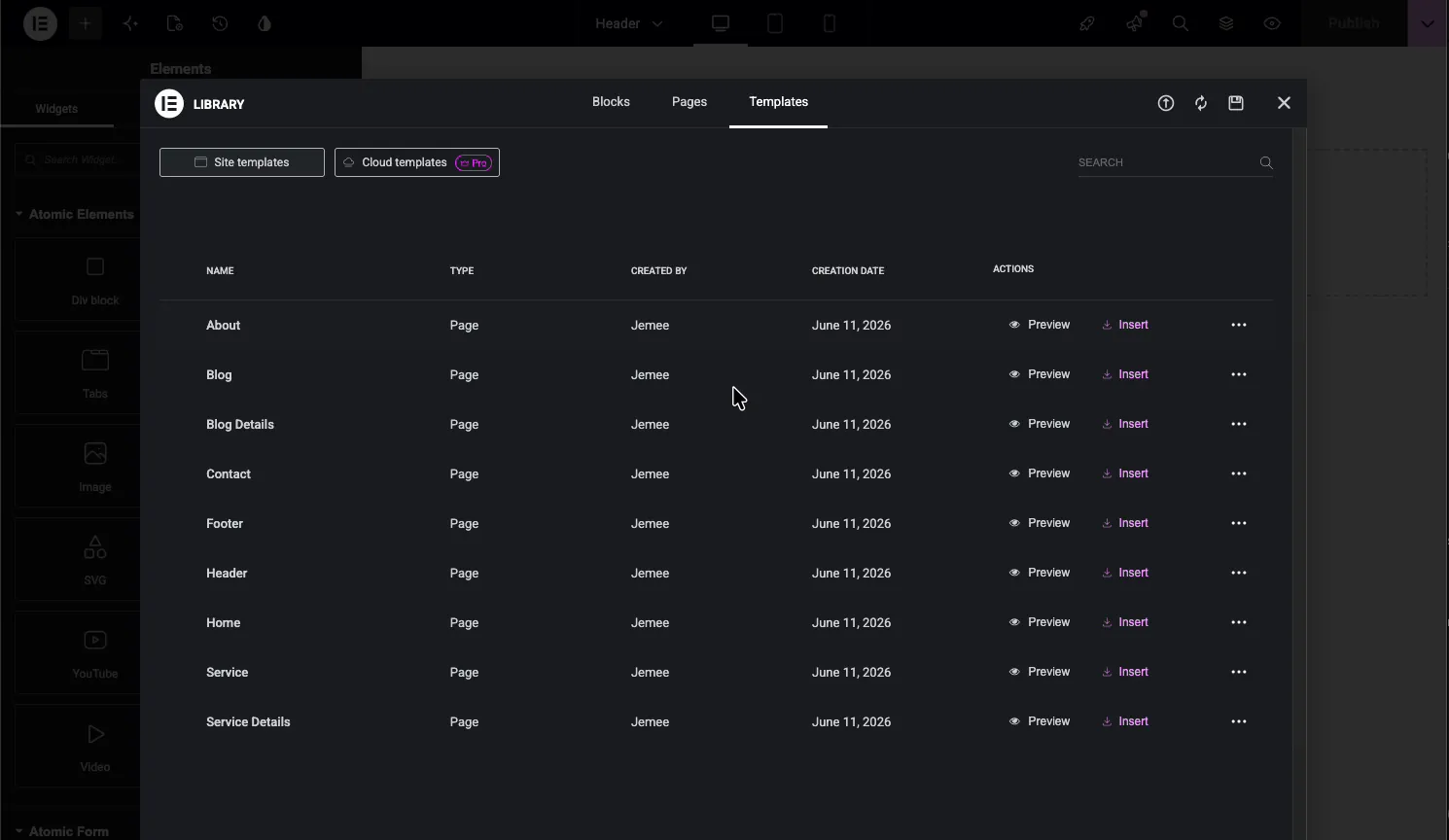The height and width of the screenshot is (840, 1449).
Task: Click the Elementor logo in top bar
Action: coord(40,23)
